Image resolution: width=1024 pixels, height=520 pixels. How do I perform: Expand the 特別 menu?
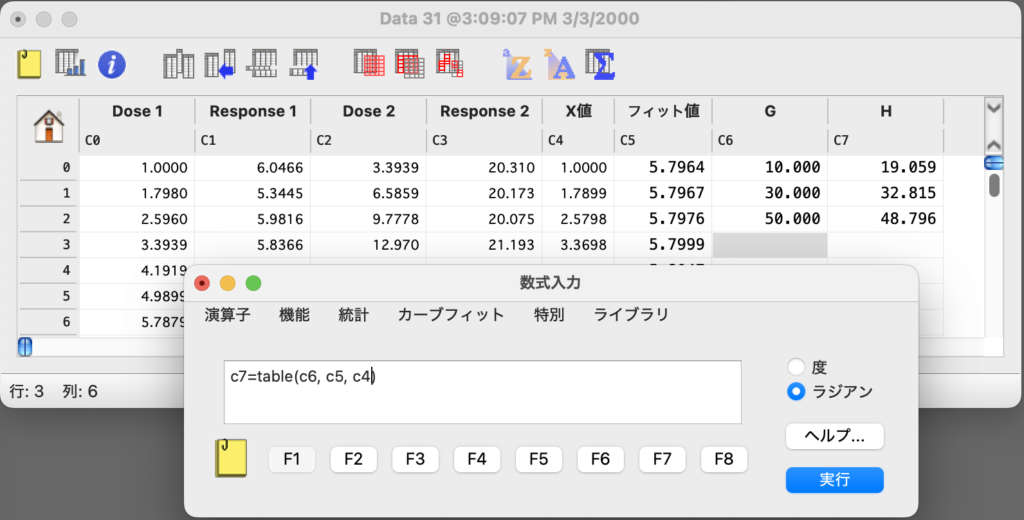[549, 315]
